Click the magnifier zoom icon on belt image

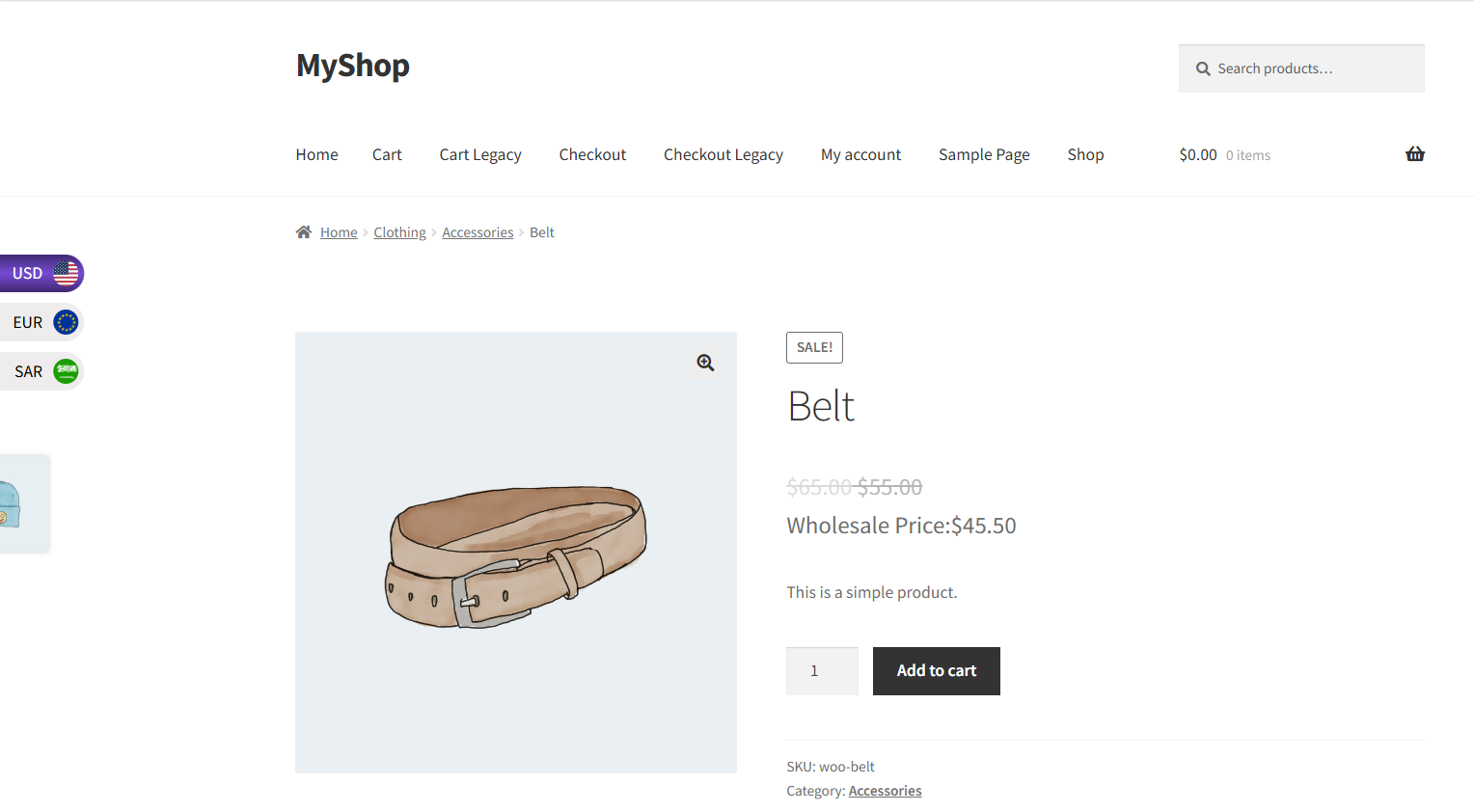pyautogui.click(x=705, y=363)
